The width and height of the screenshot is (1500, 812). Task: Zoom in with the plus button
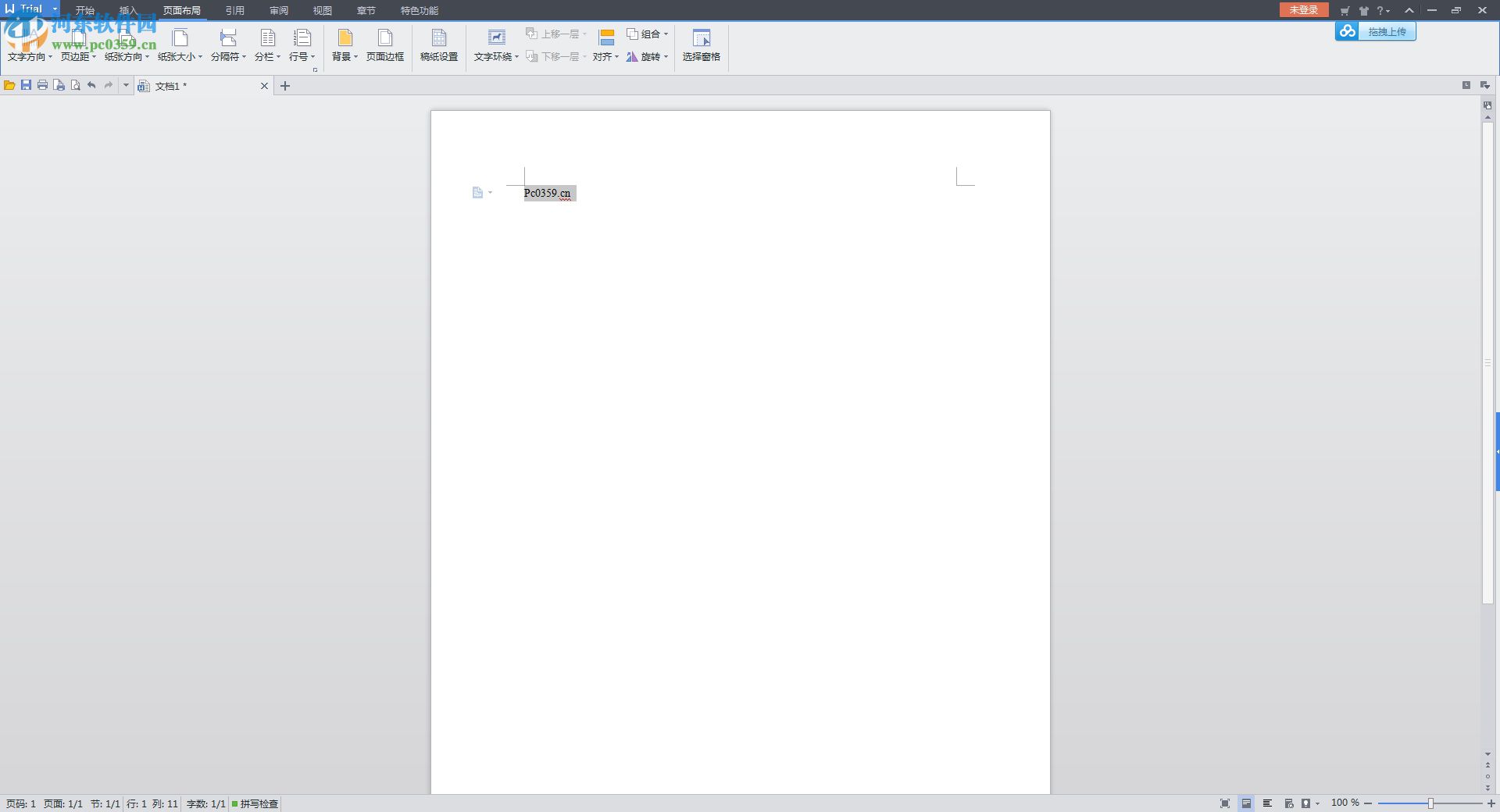pos(1491,803)
